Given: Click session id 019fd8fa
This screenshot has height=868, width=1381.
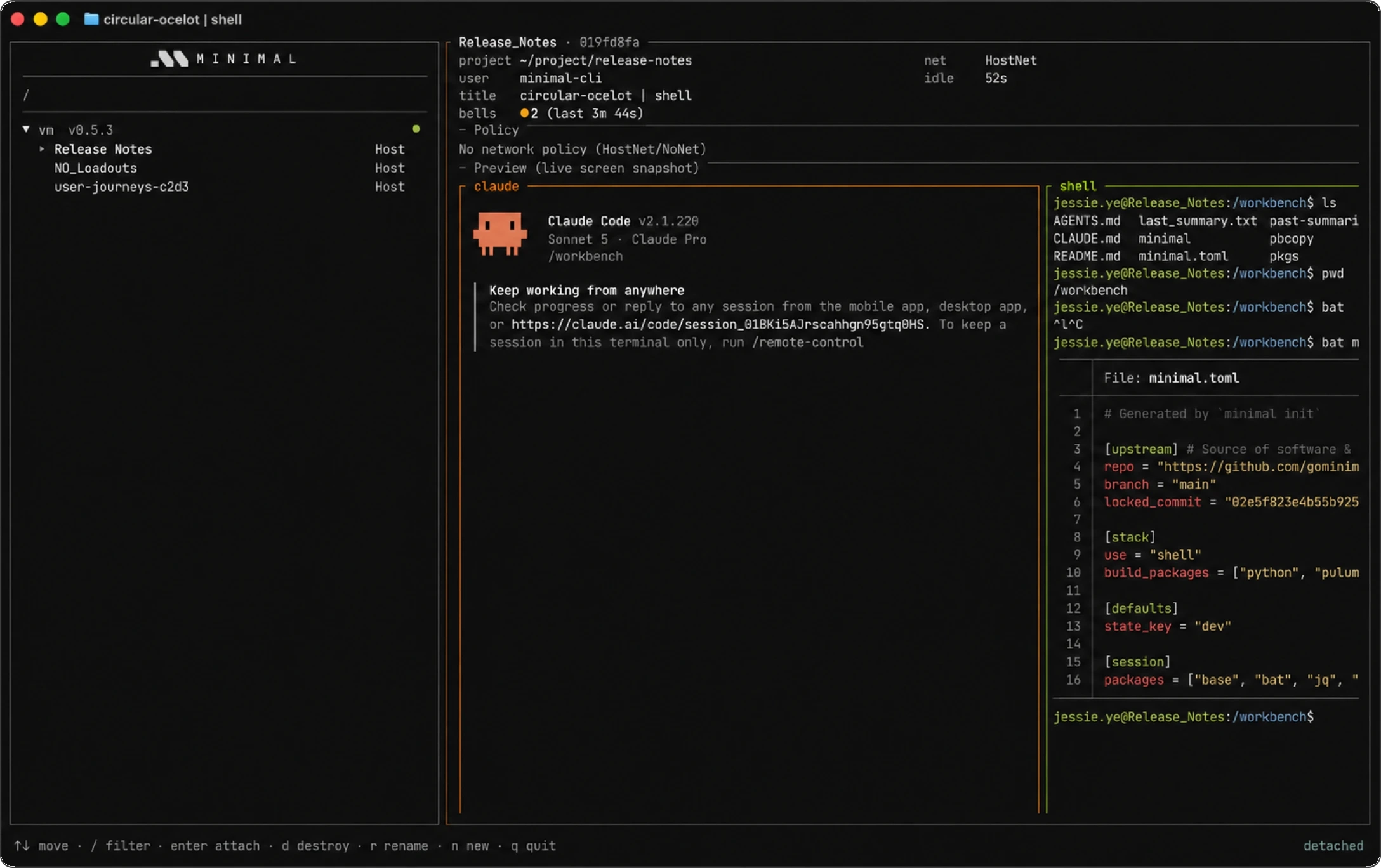Looking at the screenshot, I should [x=609, y=43].
